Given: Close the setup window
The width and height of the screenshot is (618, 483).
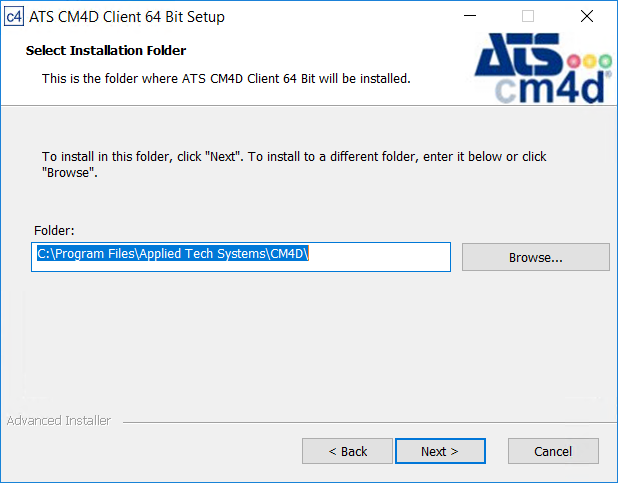Looking at the screenshot, I should click(x=586, y=16).
